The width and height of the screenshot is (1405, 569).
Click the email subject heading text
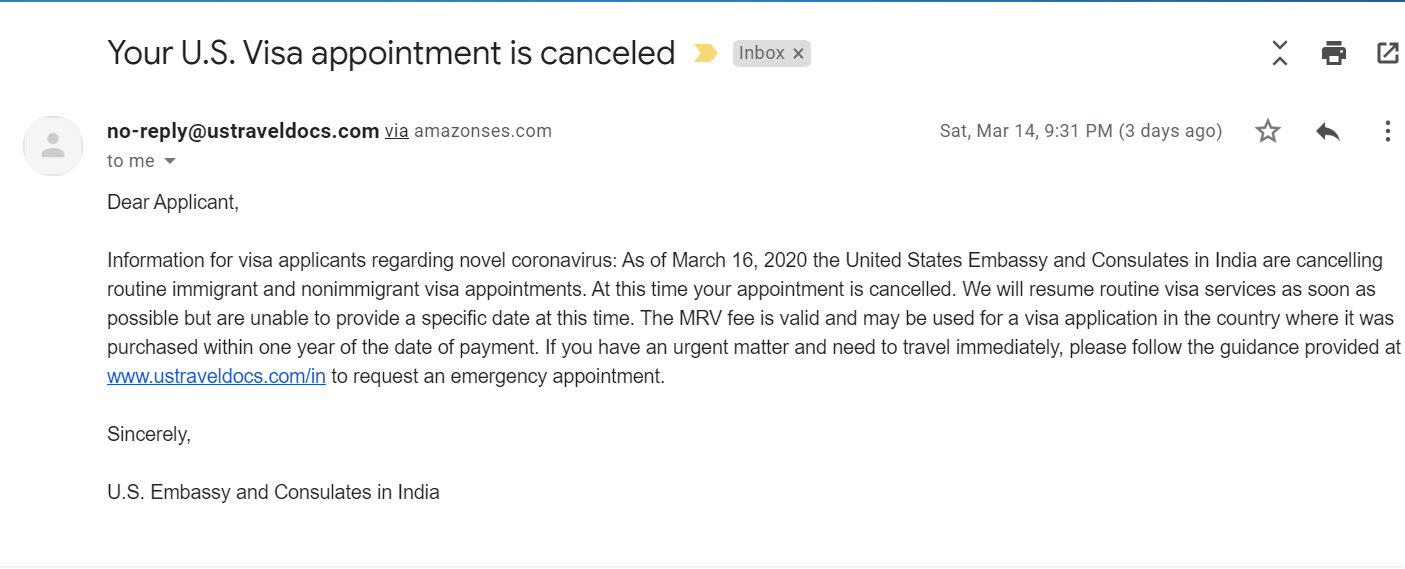pos(391,53)
